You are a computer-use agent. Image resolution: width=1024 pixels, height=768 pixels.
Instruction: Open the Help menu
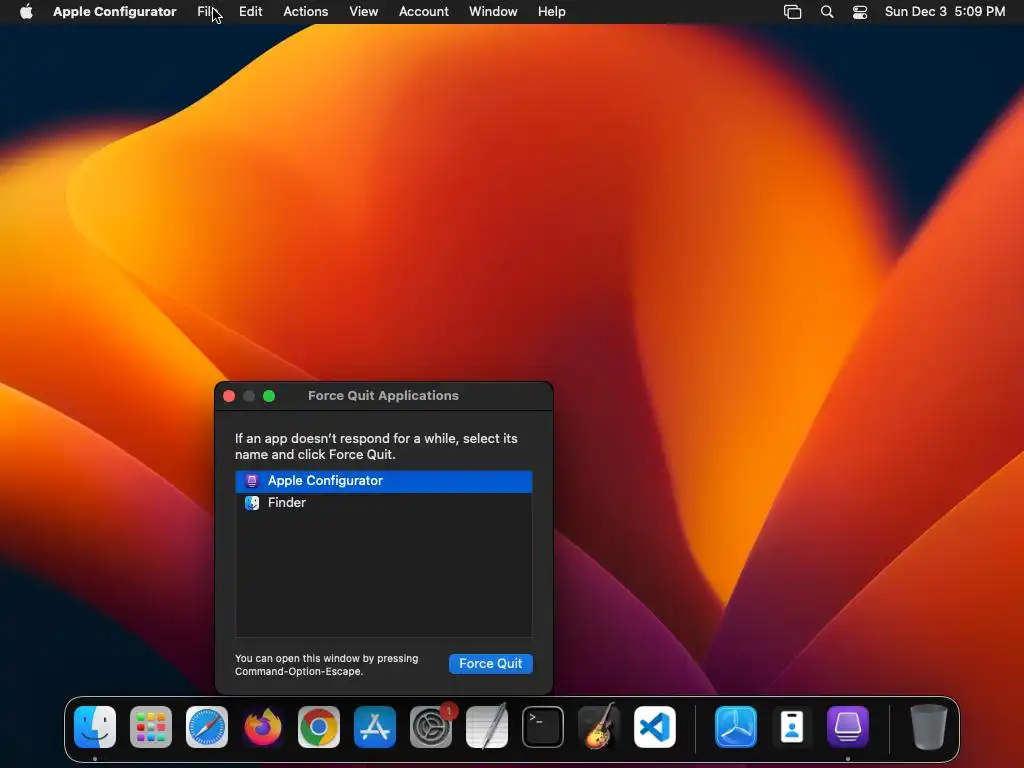click(552, 12)
